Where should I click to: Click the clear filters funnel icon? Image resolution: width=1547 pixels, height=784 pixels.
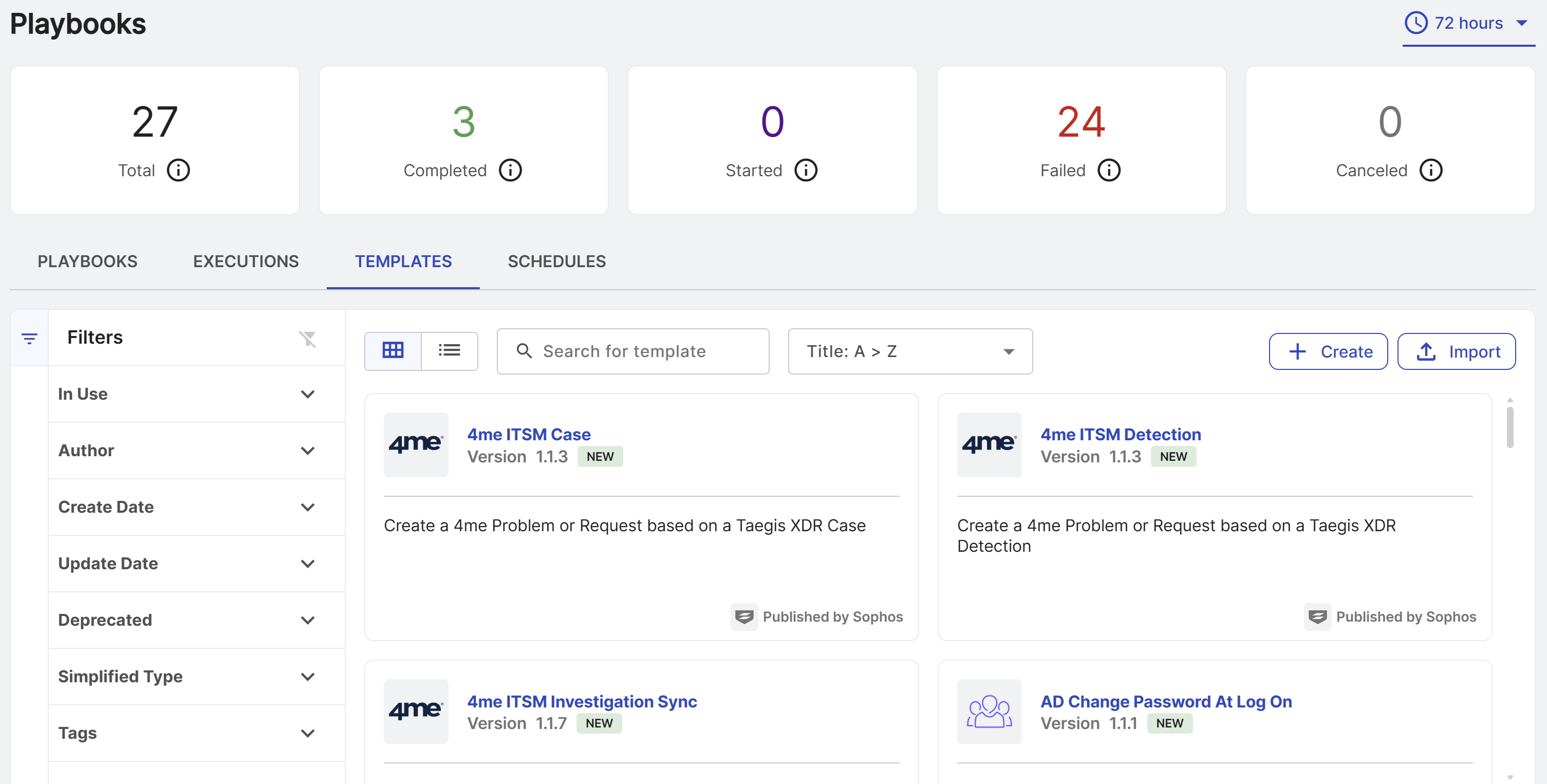[x=307, y=339]
